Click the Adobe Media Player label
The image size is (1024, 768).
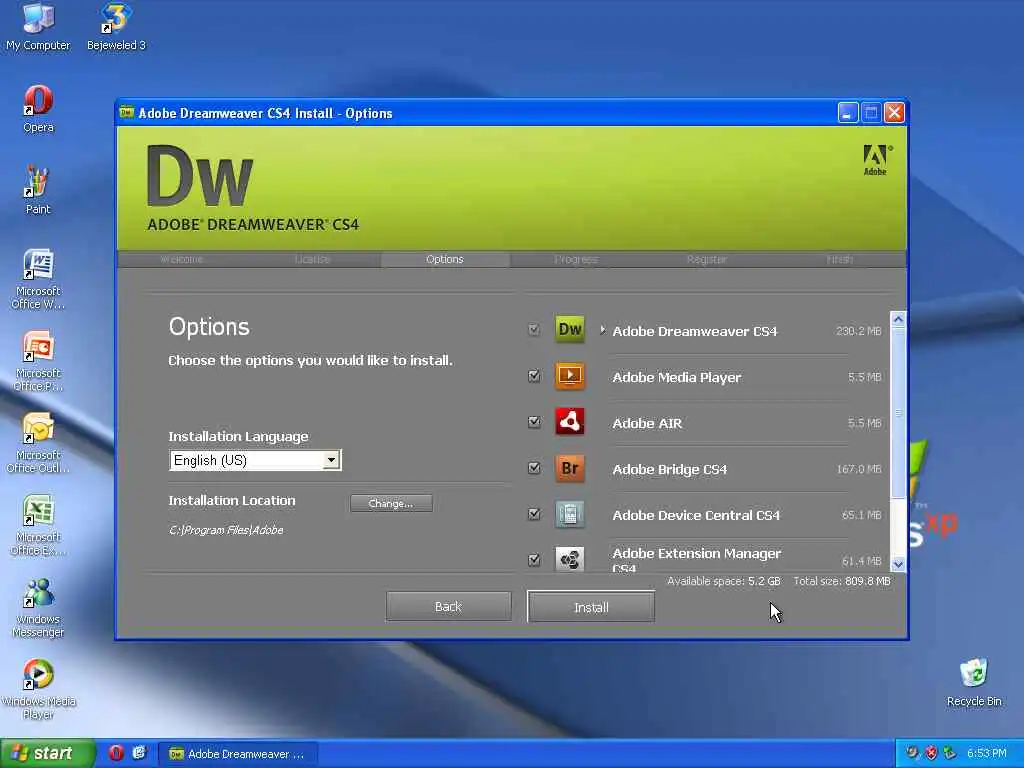pyautogui.click(x=677, y=377)
